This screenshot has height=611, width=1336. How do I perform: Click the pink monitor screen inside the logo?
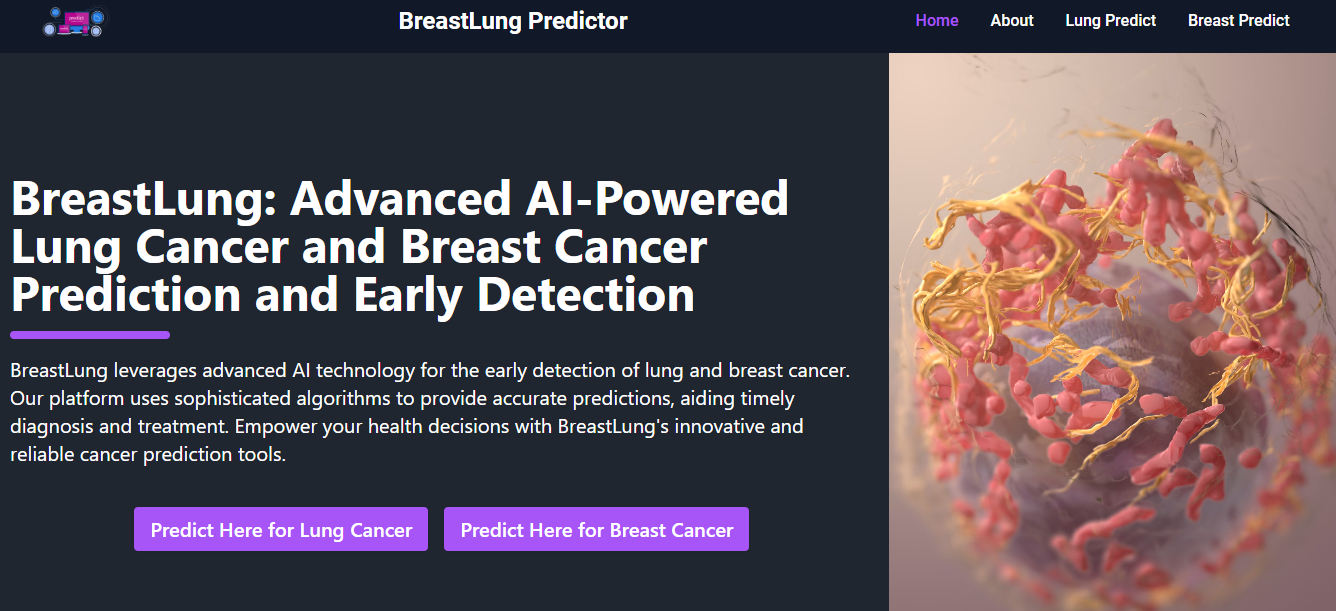pos(77,18)
